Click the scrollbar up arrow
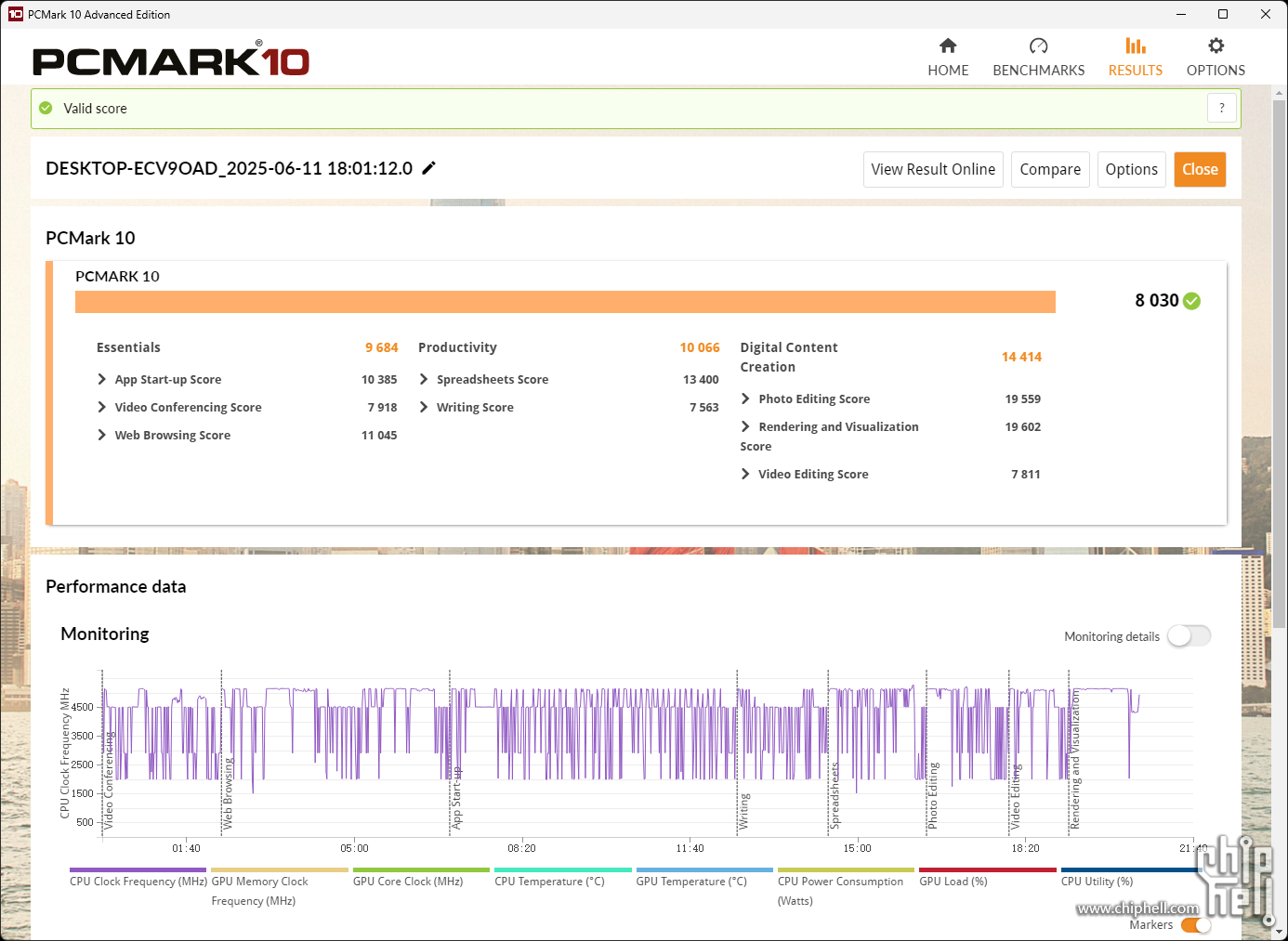 click(1279, 92)
